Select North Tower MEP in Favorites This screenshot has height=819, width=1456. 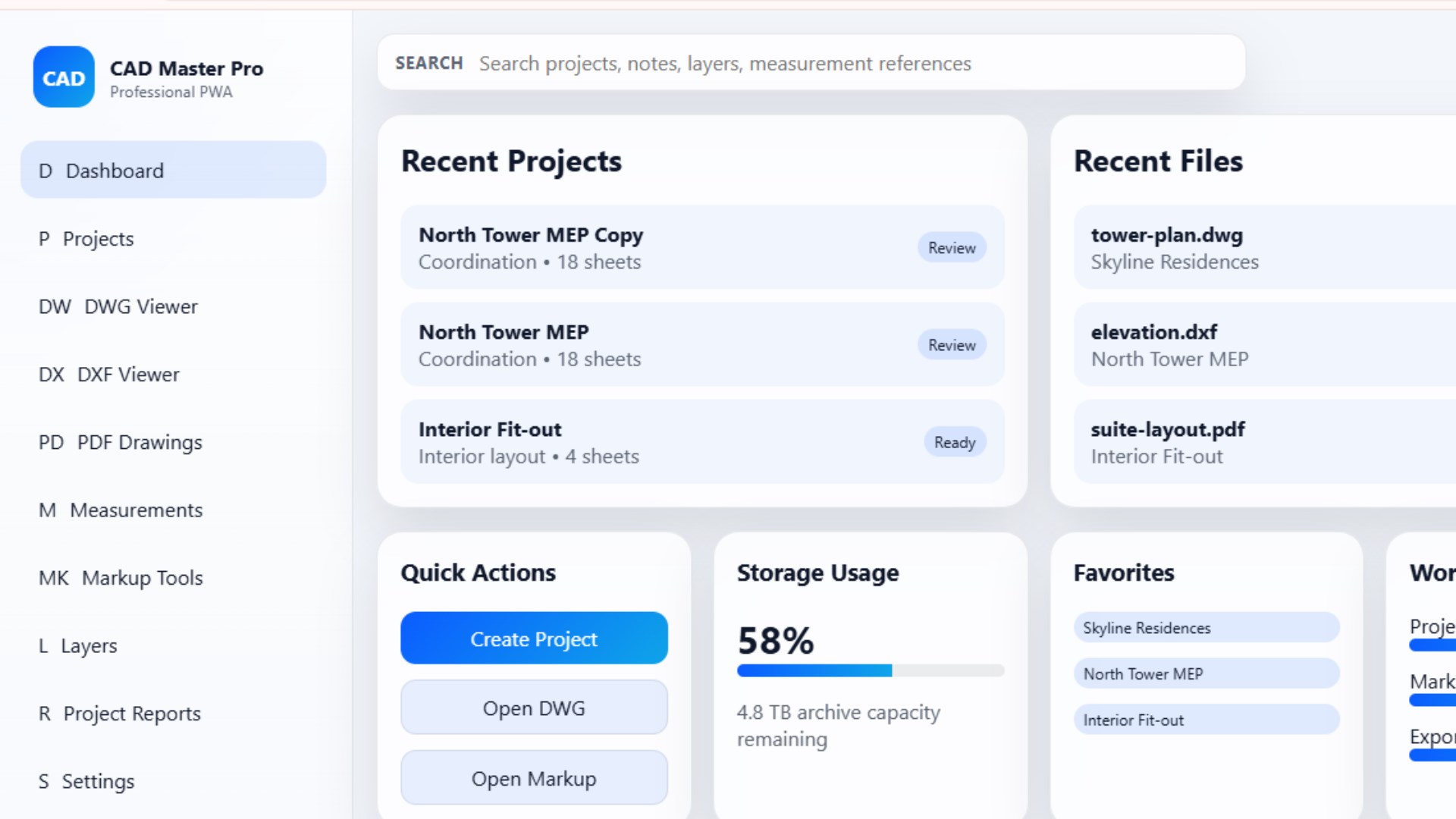(1207, 673)
